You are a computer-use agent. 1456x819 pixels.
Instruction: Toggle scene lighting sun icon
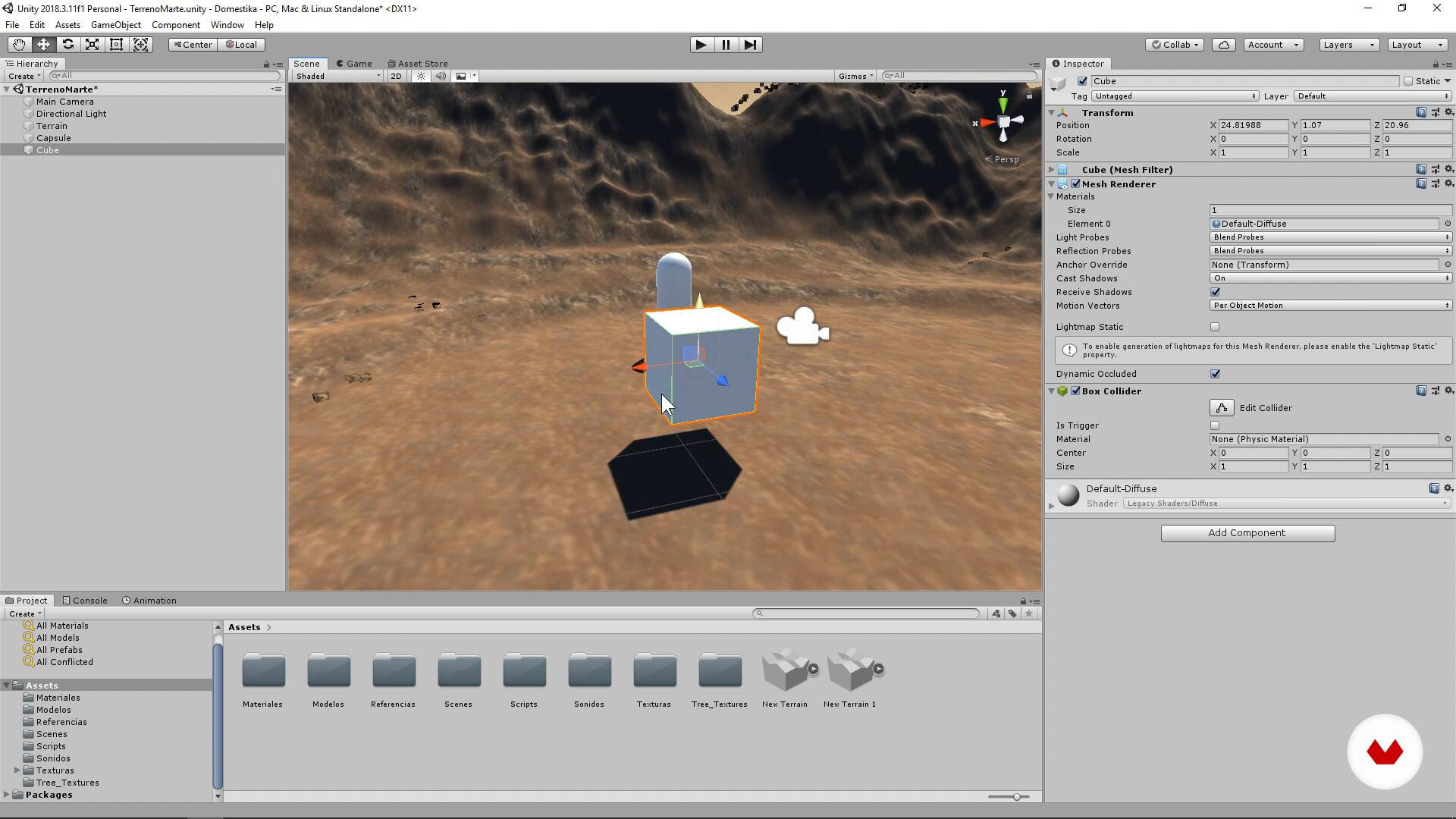(x=422, y=76)
